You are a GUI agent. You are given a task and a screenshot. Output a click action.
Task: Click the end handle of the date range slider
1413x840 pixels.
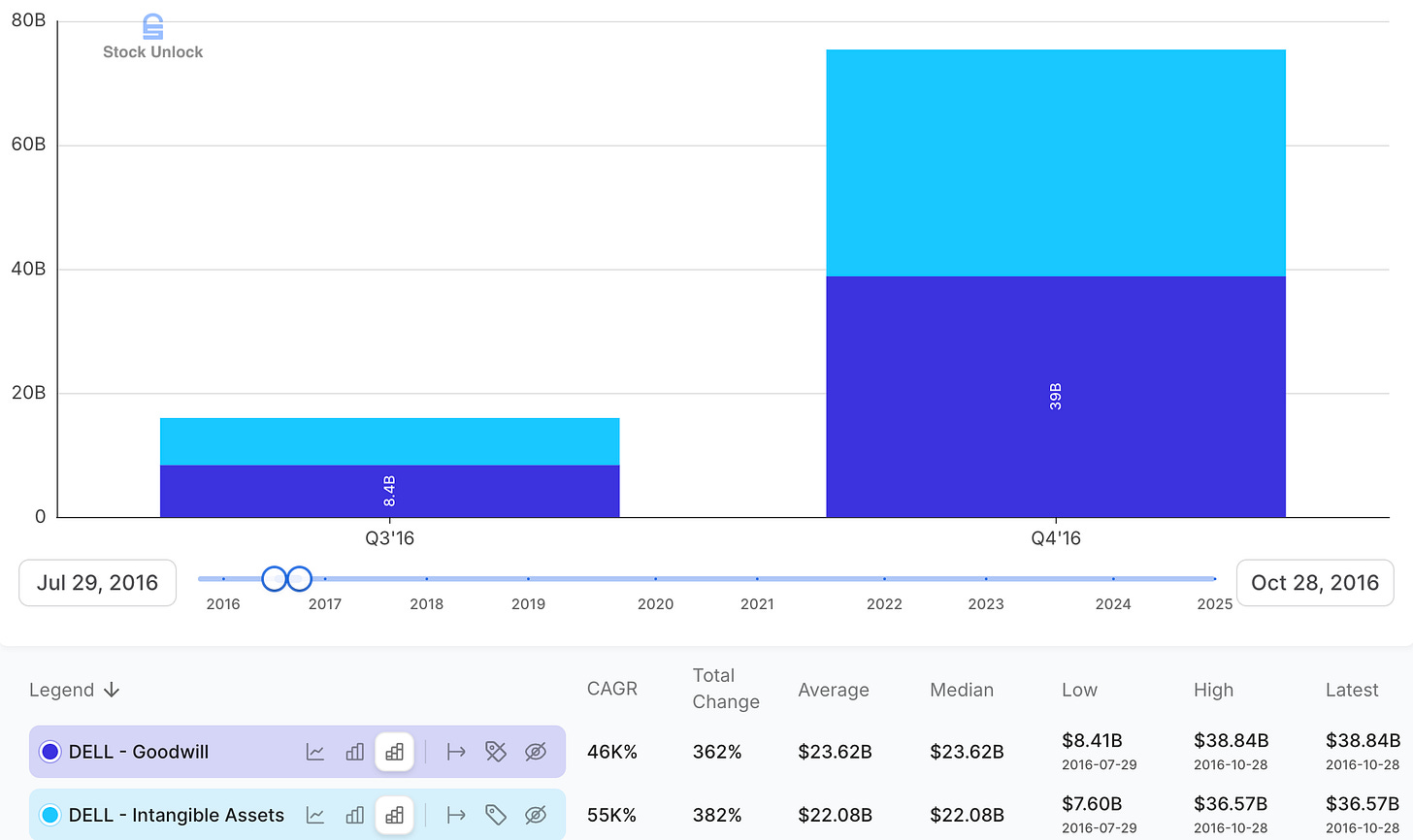299,579
